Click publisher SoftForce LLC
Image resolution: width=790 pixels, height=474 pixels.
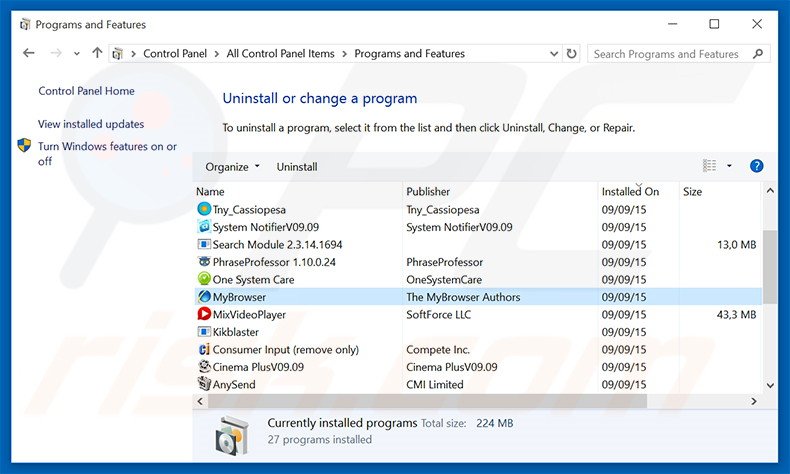coord(438,314)
